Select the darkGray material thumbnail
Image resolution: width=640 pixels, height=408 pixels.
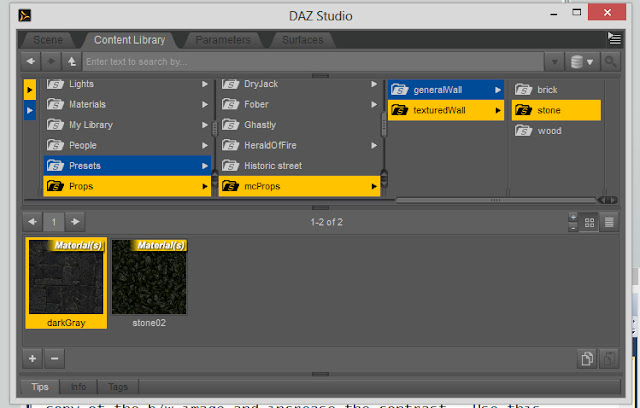[66, 283]
